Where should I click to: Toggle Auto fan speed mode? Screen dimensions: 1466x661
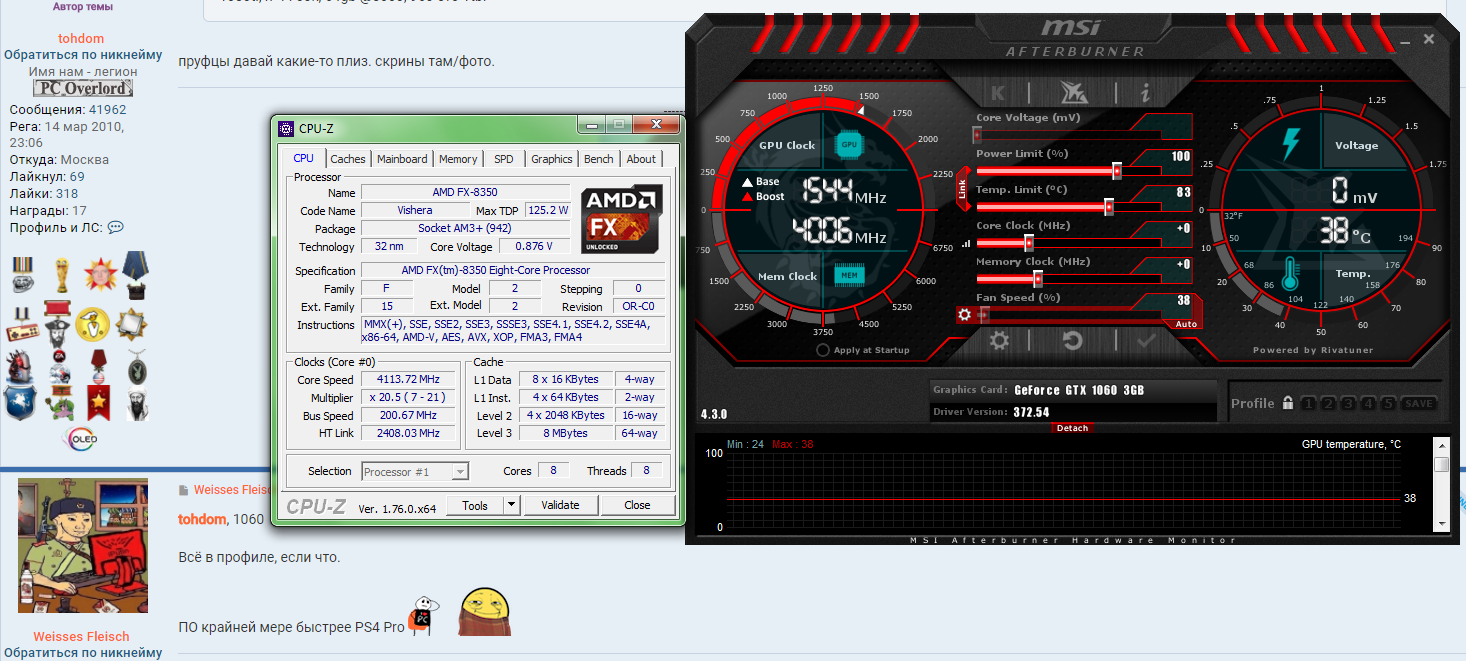pyautogui.click(x=1186, y=324)
